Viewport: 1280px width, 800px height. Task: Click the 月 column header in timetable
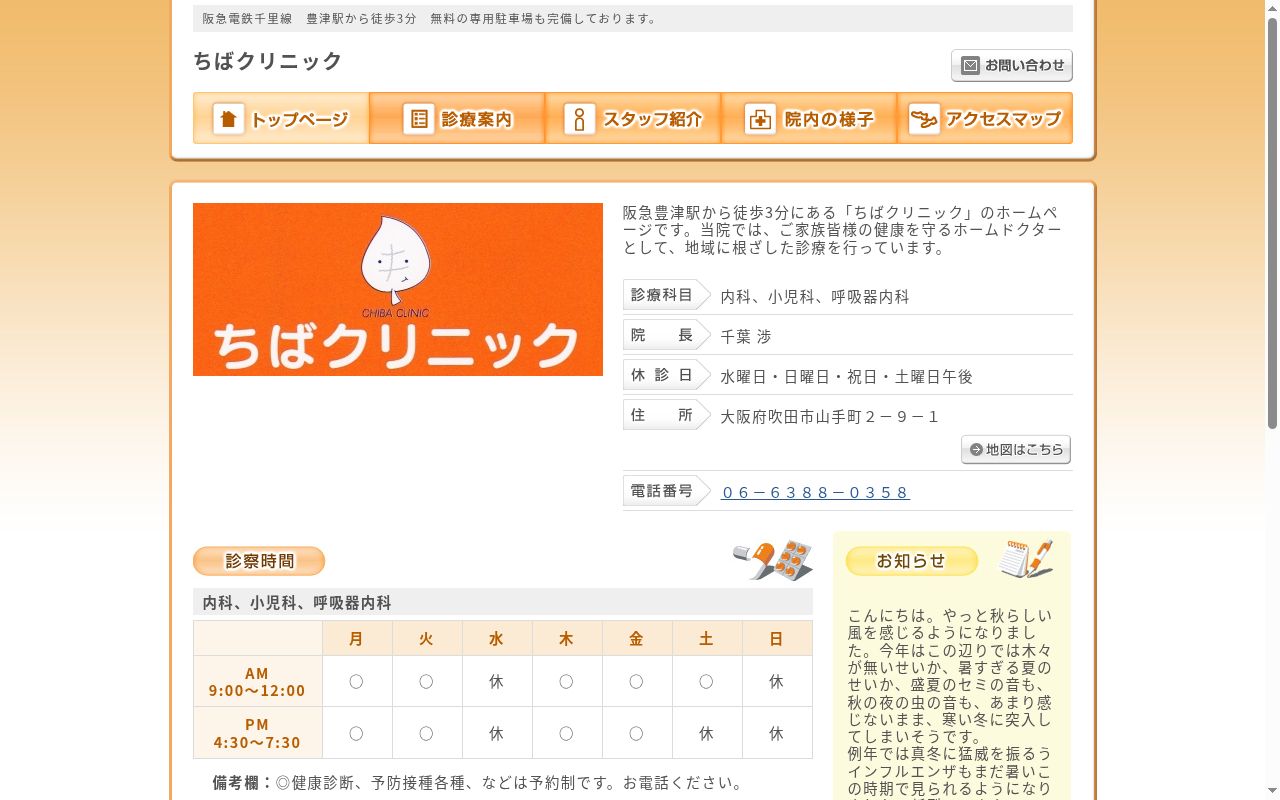[x=357, y=639]
